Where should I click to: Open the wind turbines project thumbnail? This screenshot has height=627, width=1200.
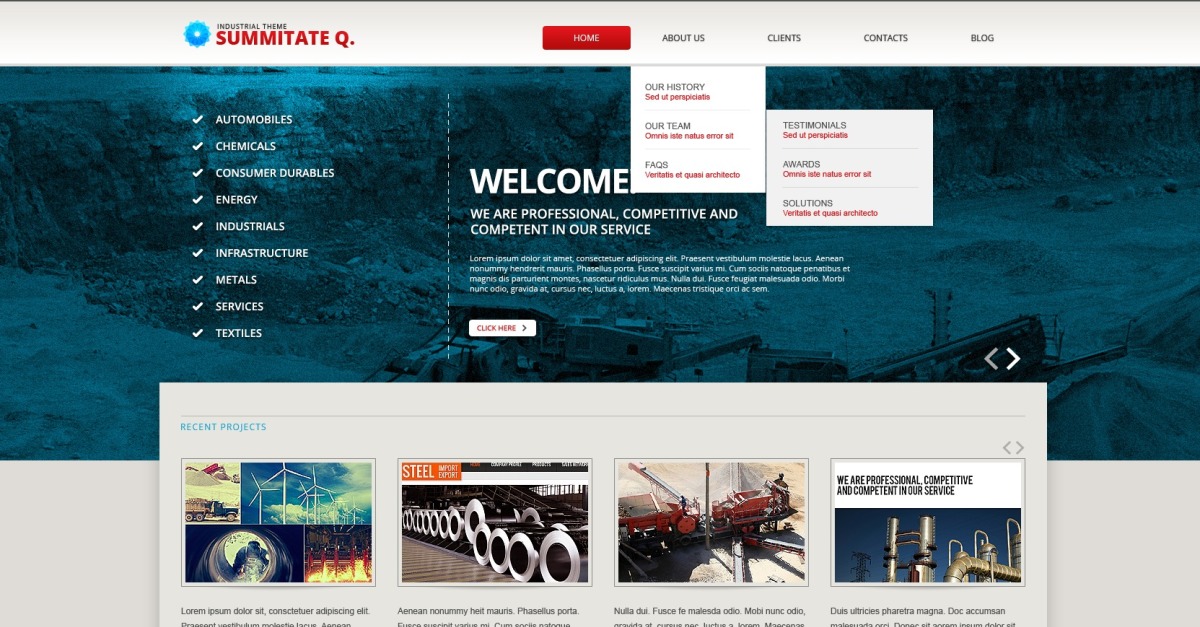tap(278, 522)
